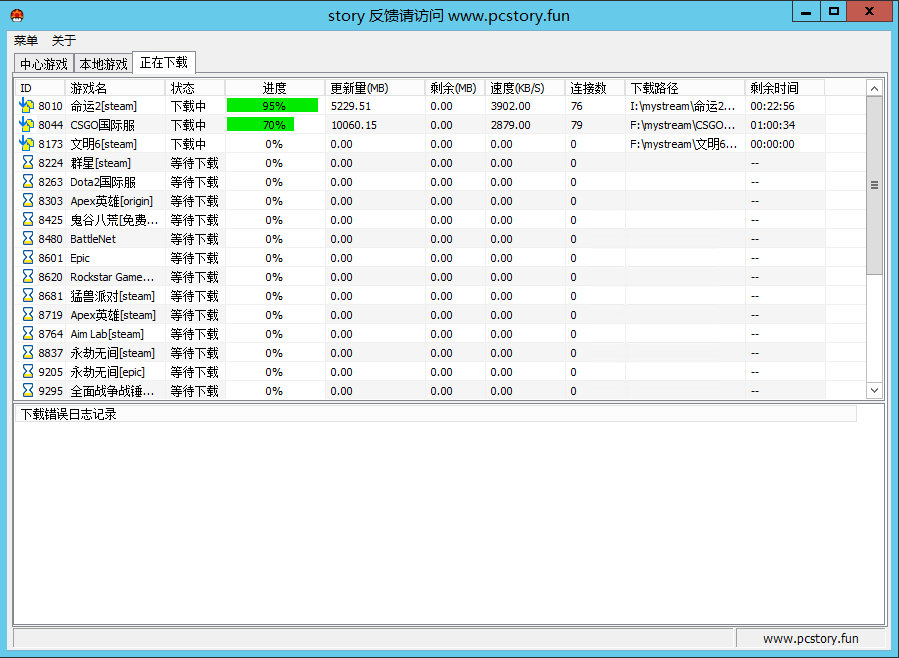
Task: Click the download list scrollbar thumb
Action: click(874, 185)
